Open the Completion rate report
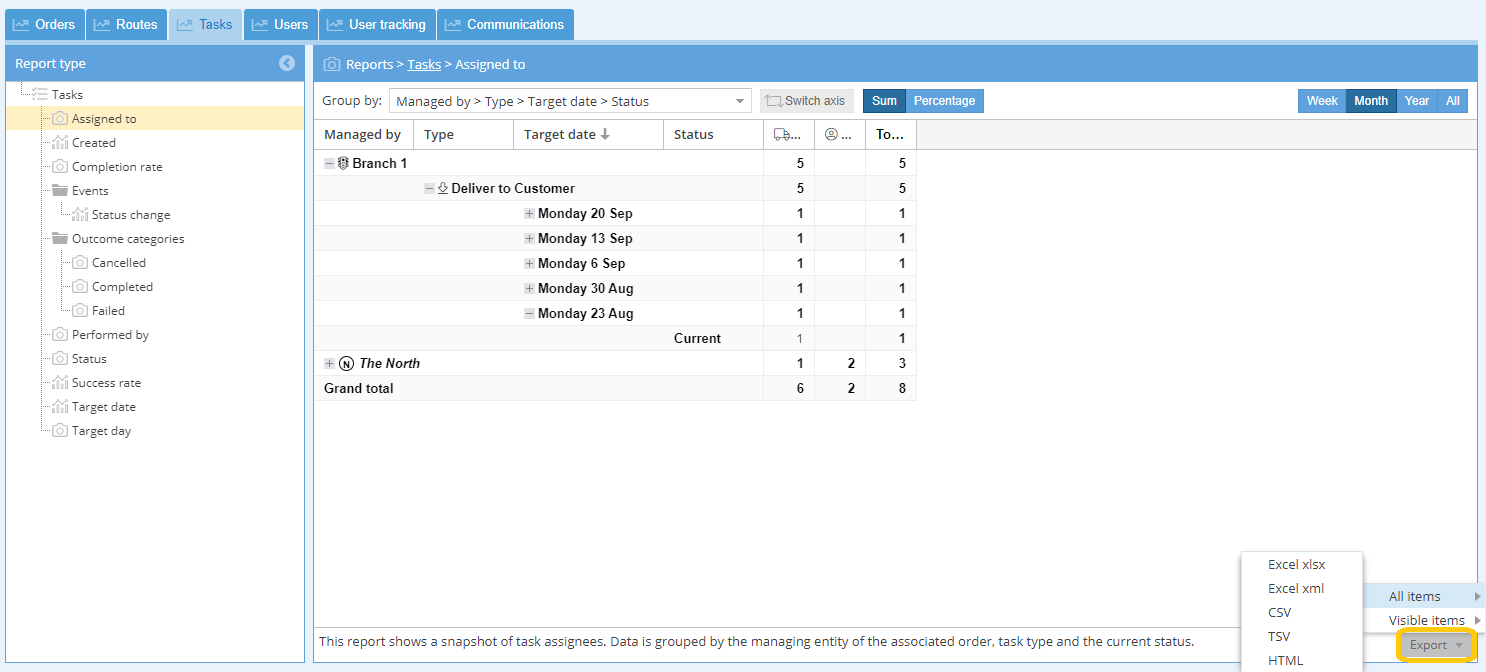The image size is (1486, 672). [116, 167]
